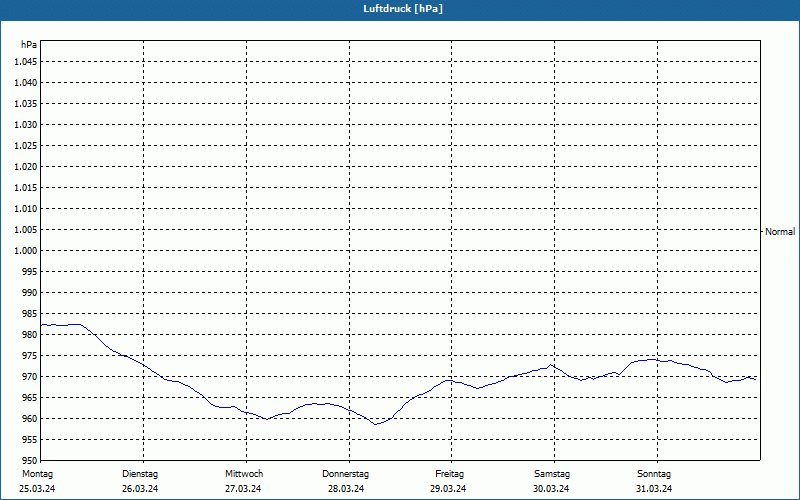Screen dimensions: 800x500
Task: Click the '990' y-axis value
Action: coord(30,292)
